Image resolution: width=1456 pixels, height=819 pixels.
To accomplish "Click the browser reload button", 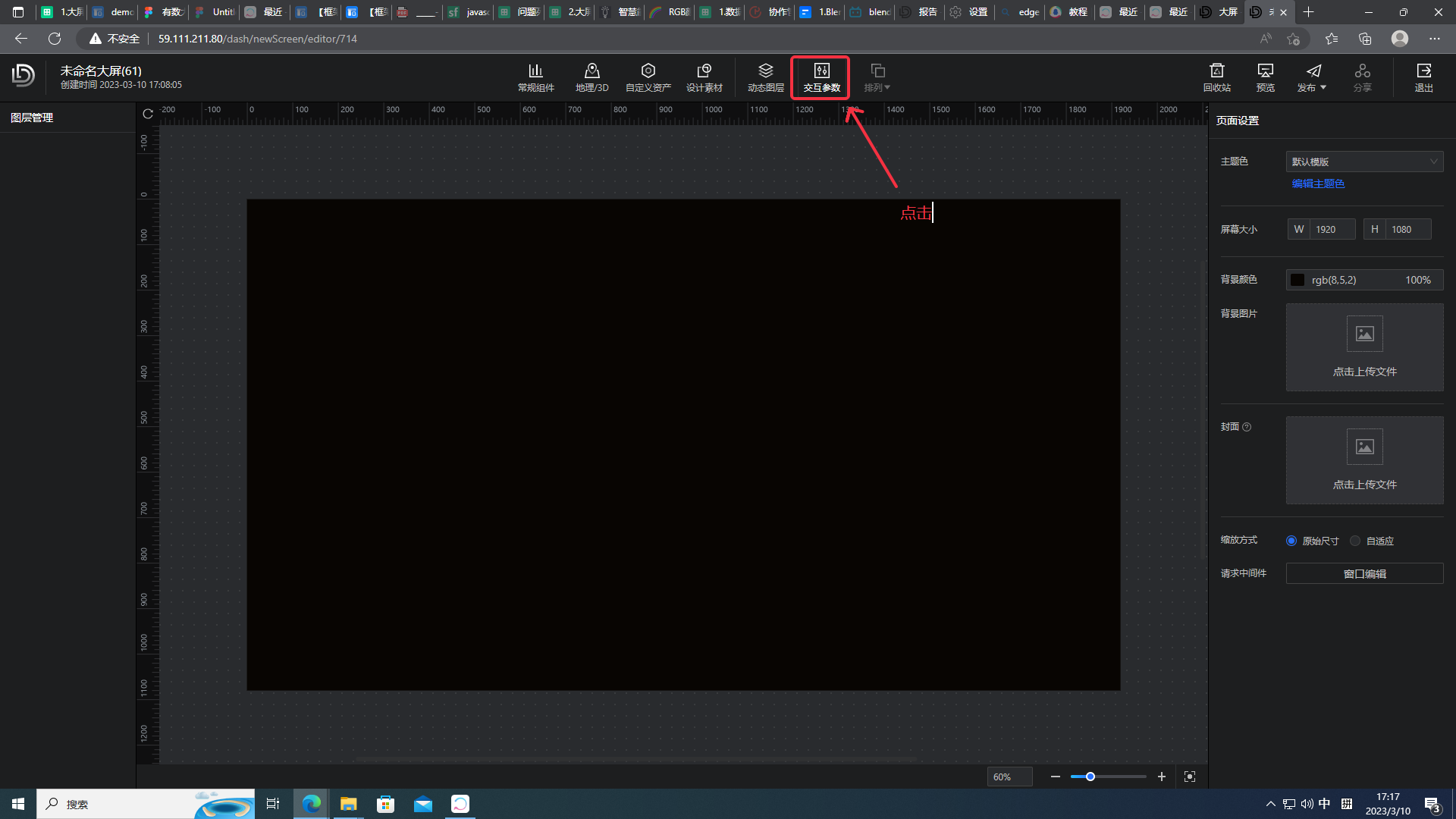I will 55,39.
